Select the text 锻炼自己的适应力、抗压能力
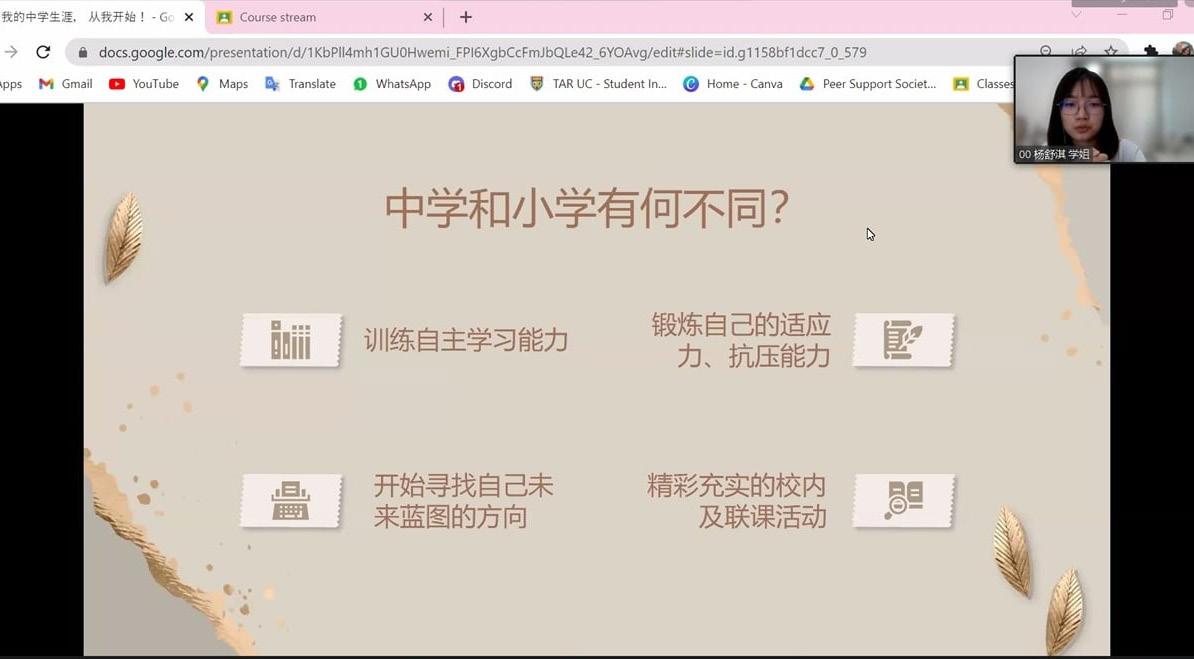This screenshot has width=1194, height=659. [x=740, y=341]
